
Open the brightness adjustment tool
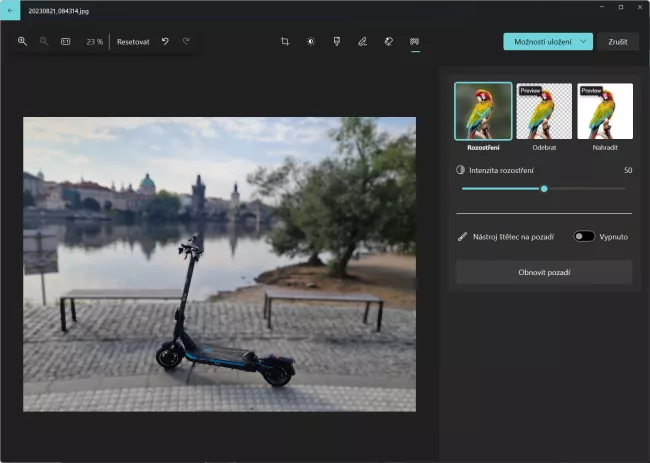tap(311, 42)
